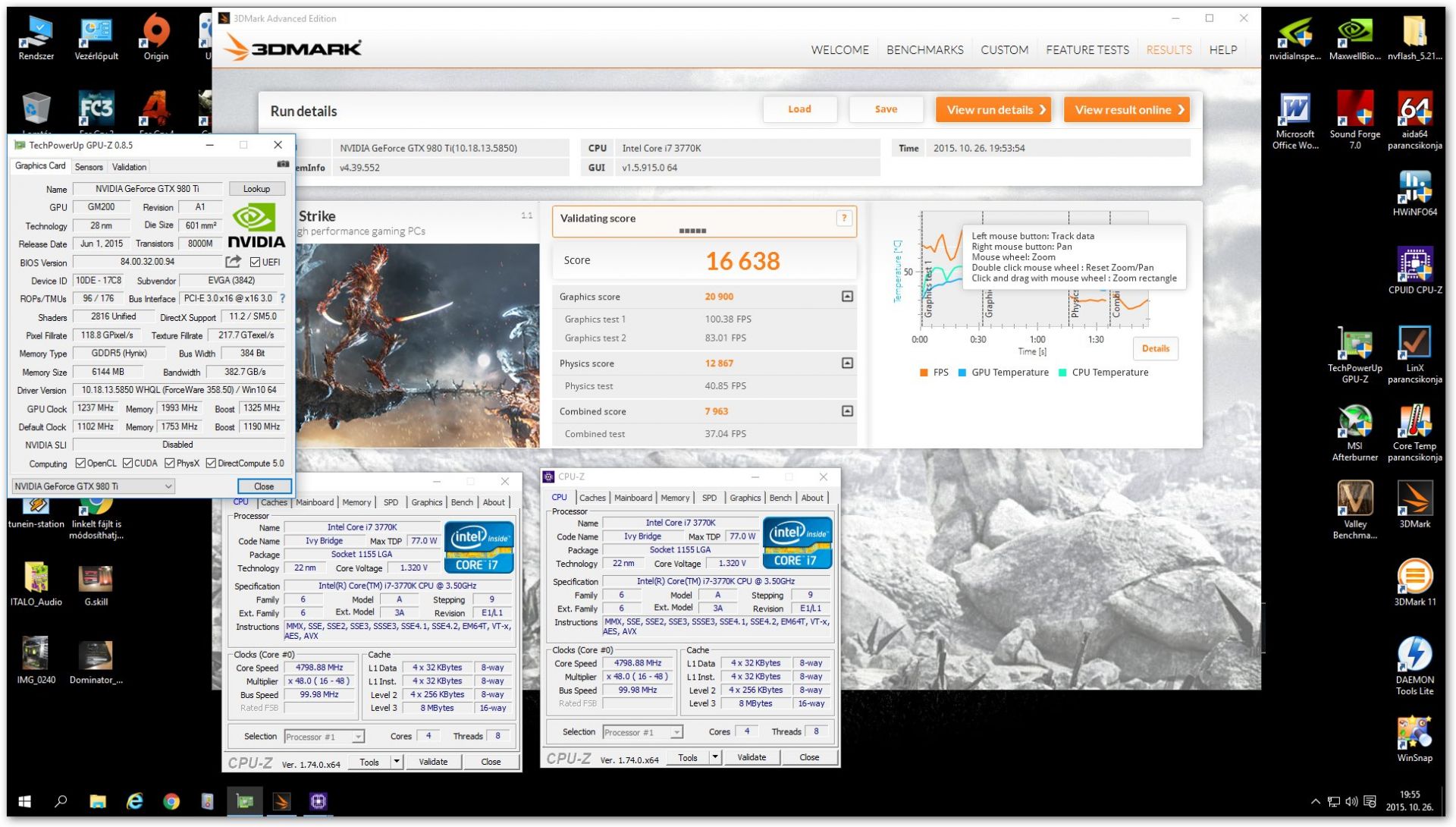Click View result online button

point(1127,110)
